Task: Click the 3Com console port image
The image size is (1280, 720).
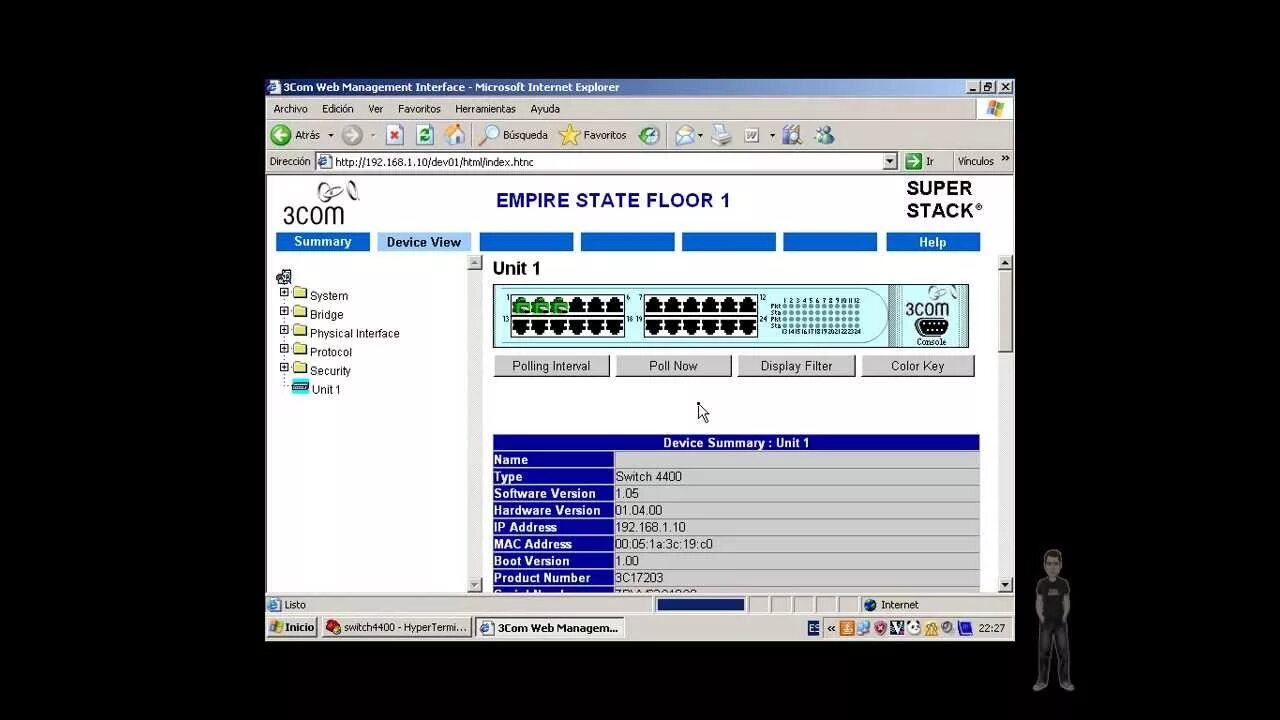Action: [931, 327]
